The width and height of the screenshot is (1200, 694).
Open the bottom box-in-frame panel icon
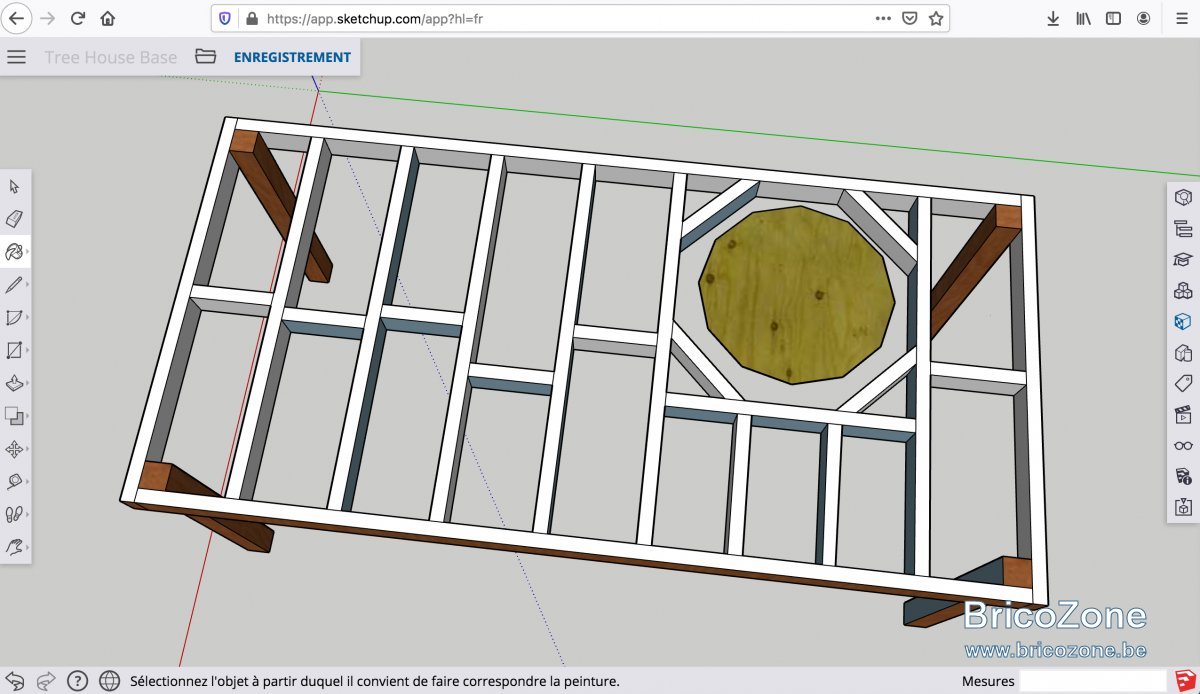1183,507
